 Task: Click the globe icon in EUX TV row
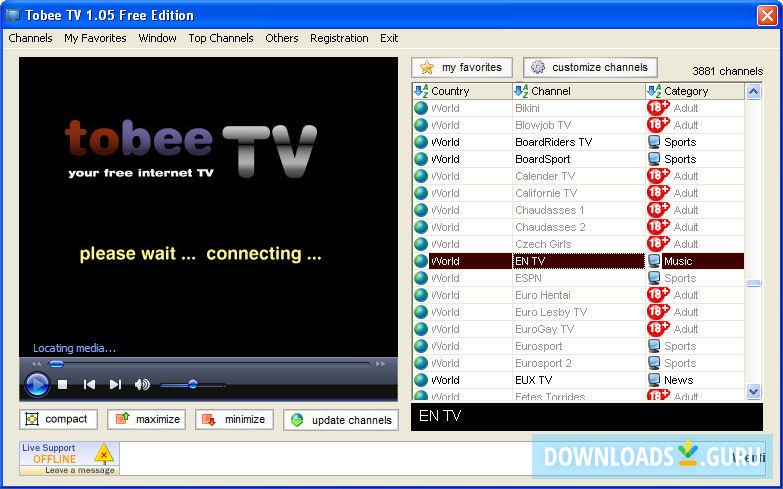point(421,380)
